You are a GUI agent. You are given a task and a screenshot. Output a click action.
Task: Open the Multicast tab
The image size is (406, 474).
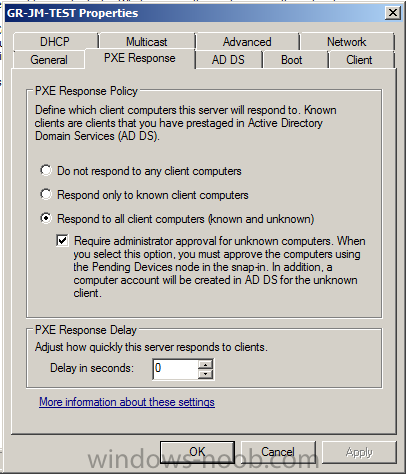[x=147, y=42]
